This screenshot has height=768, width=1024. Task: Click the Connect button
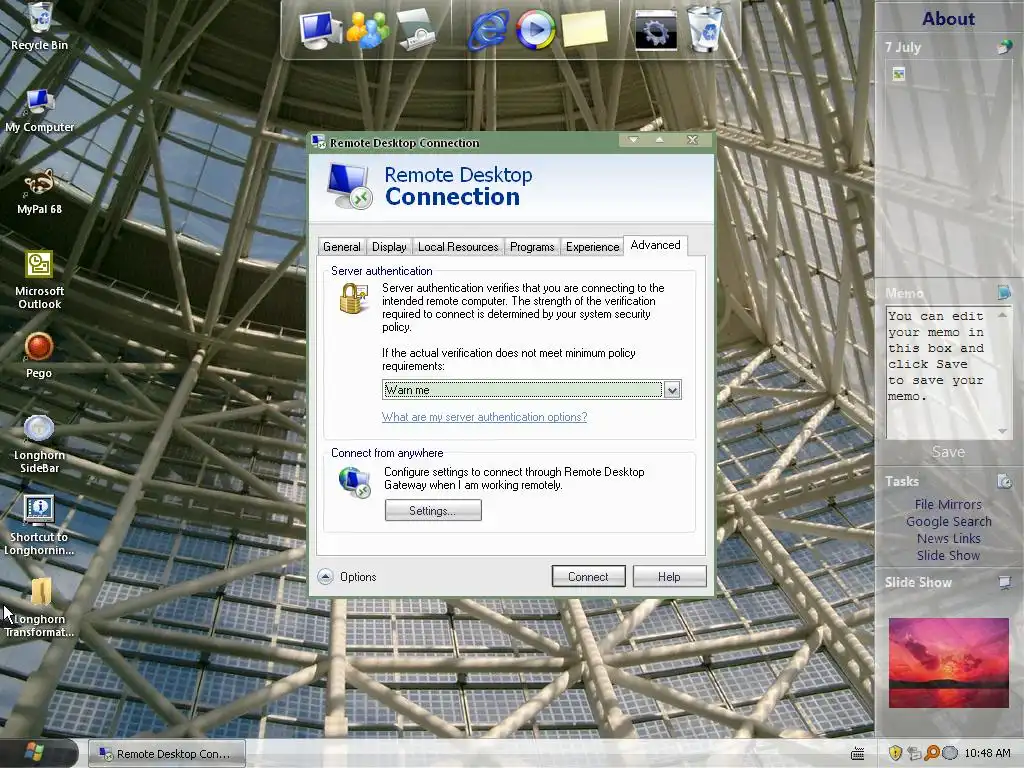click(588, 577)
